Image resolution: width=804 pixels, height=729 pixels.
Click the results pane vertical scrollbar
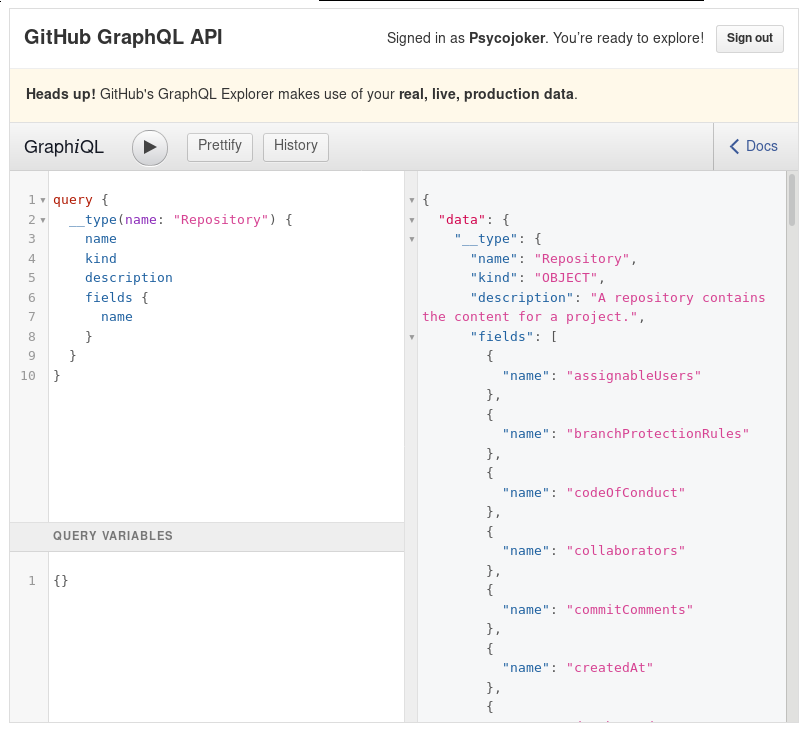point(792,200)
